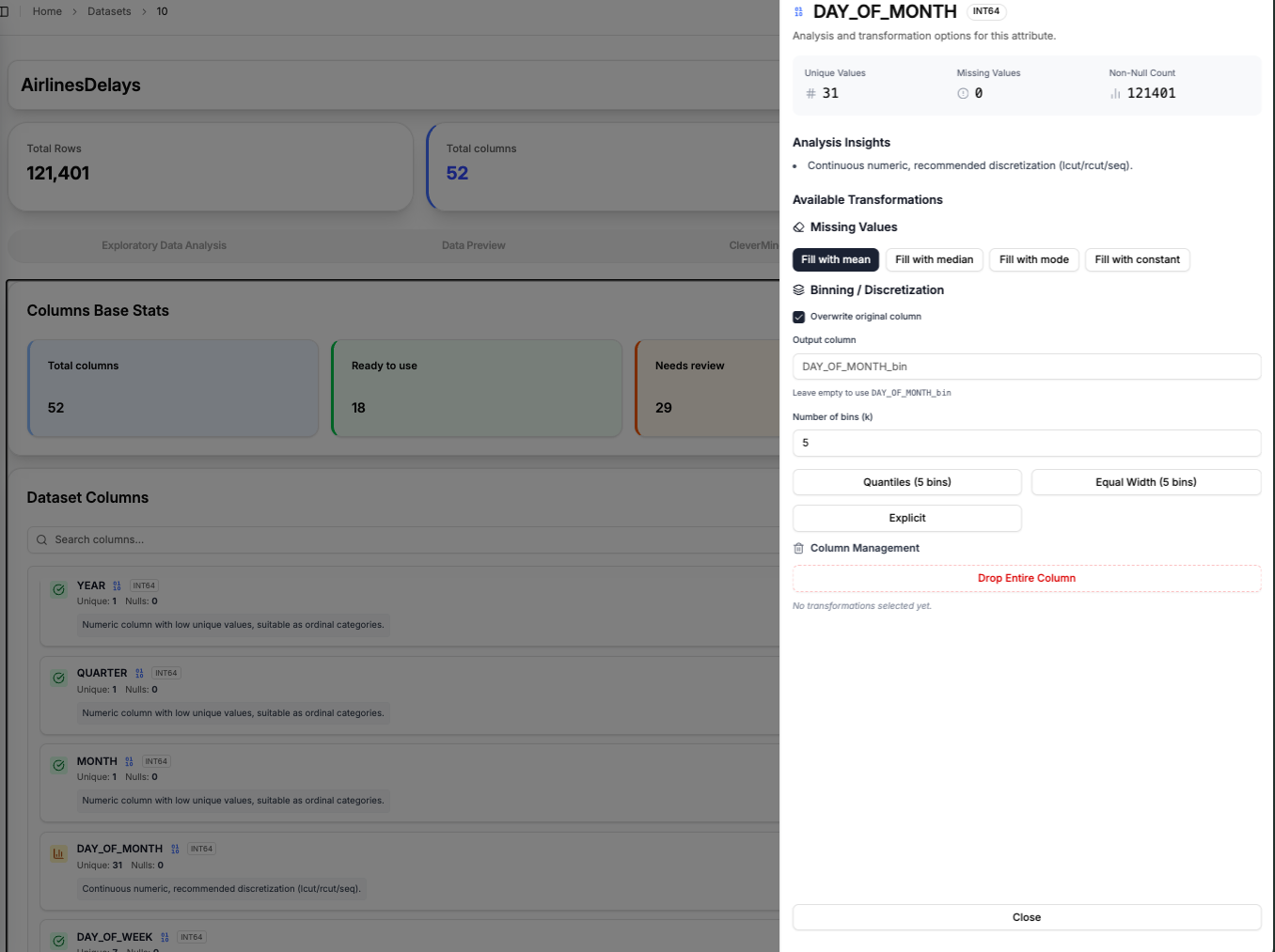Image resolution: width=1275 pixels, height=952 pixels.
Task: Apply Quantiles (5 bins) binning
Action: click(x=906, y=482)
